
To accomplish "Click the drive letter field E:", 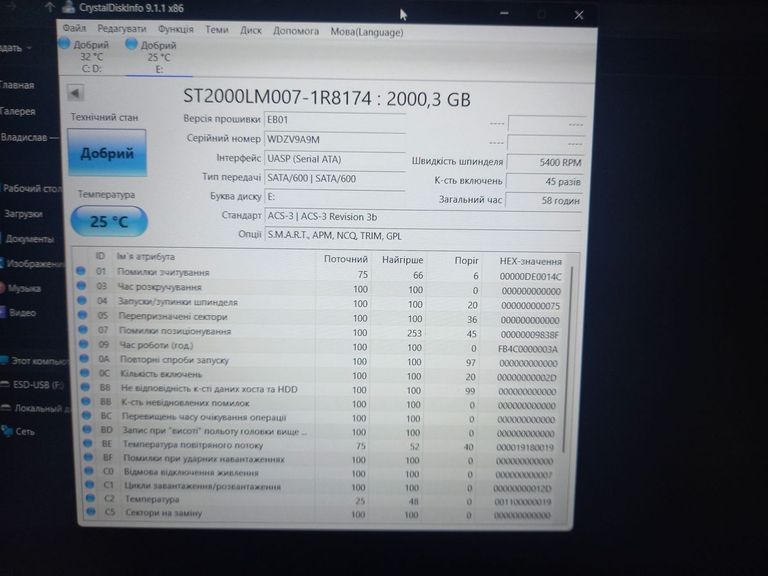I will click(335, 197).
